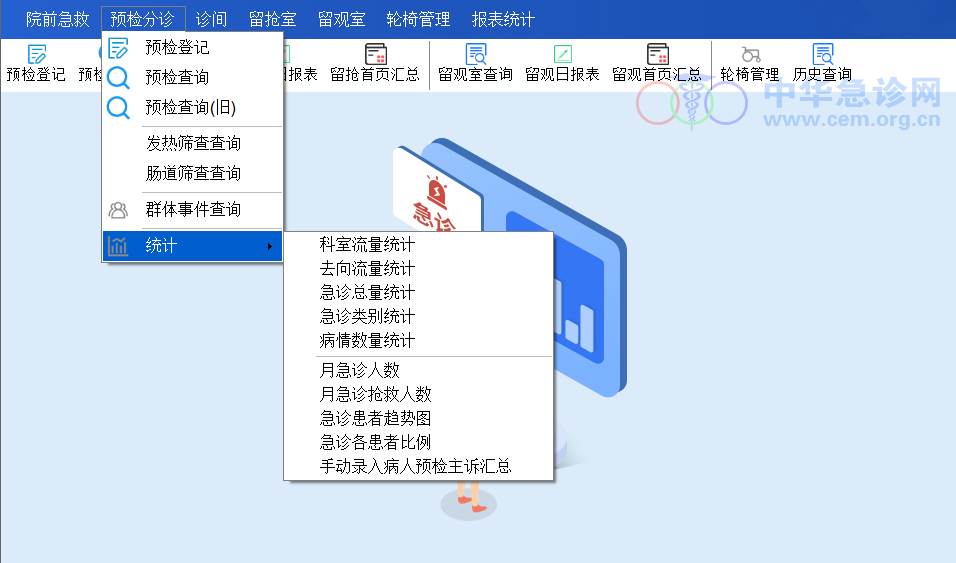Click the 留观室查询 toolbar icon

475,62
